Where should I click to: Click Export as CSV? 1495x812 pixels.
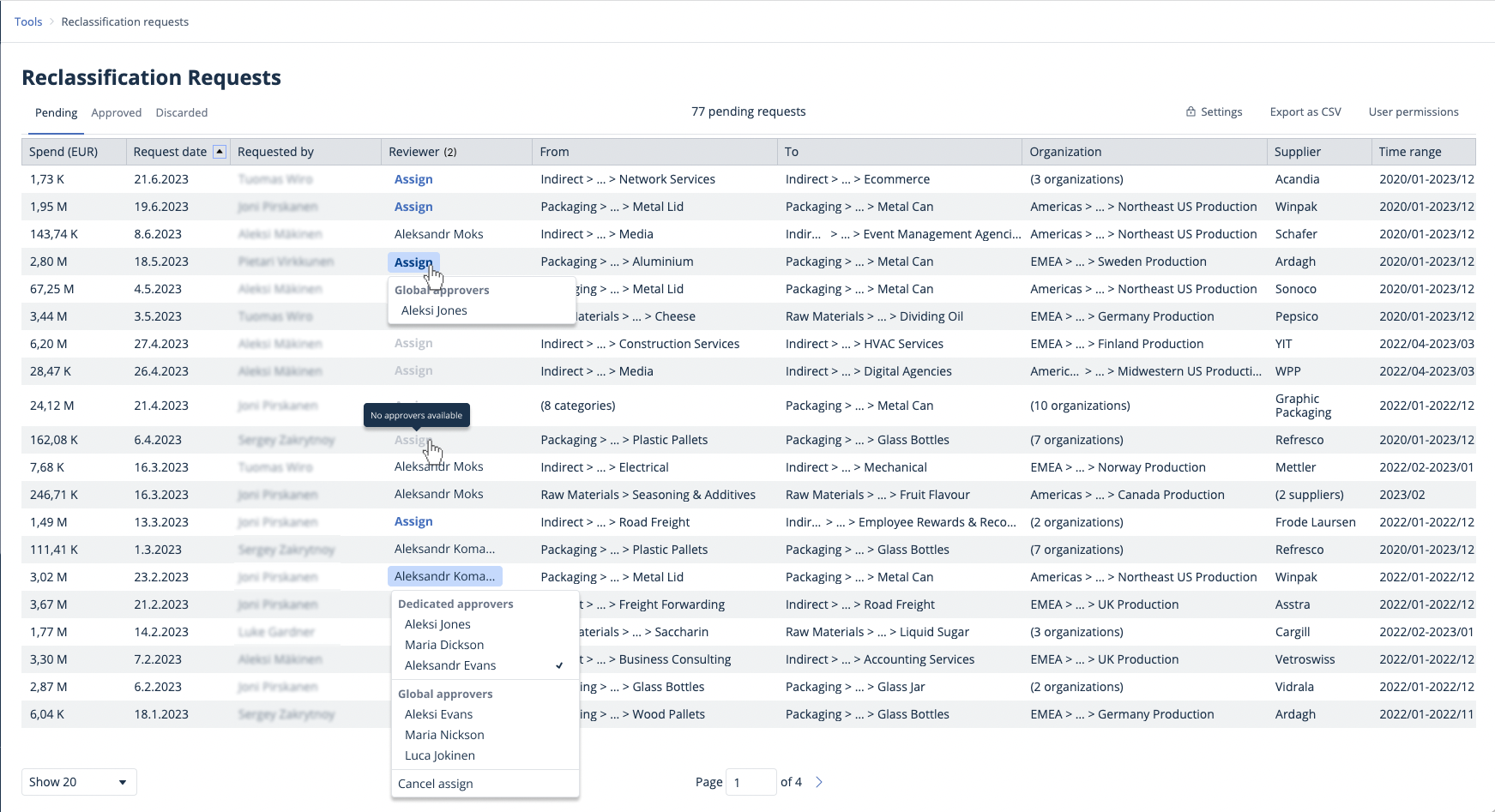click(x=1305, y=112)
